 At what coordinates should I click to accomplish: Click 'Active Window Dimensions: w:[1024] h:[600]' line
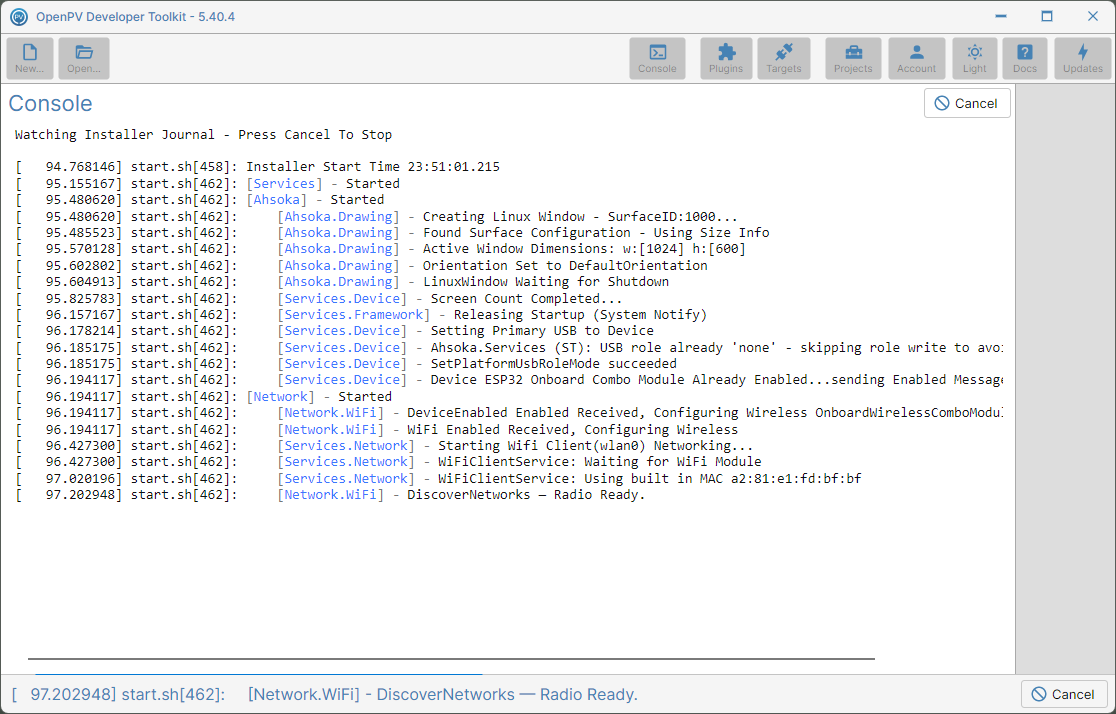point(380,248)
